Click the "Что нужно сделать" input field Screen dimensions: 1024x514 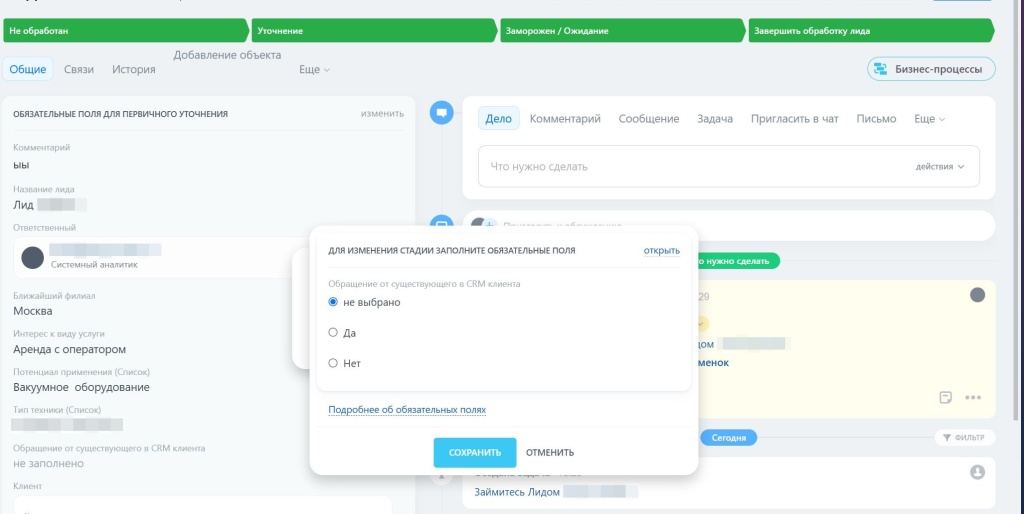(x=729, y=167)
